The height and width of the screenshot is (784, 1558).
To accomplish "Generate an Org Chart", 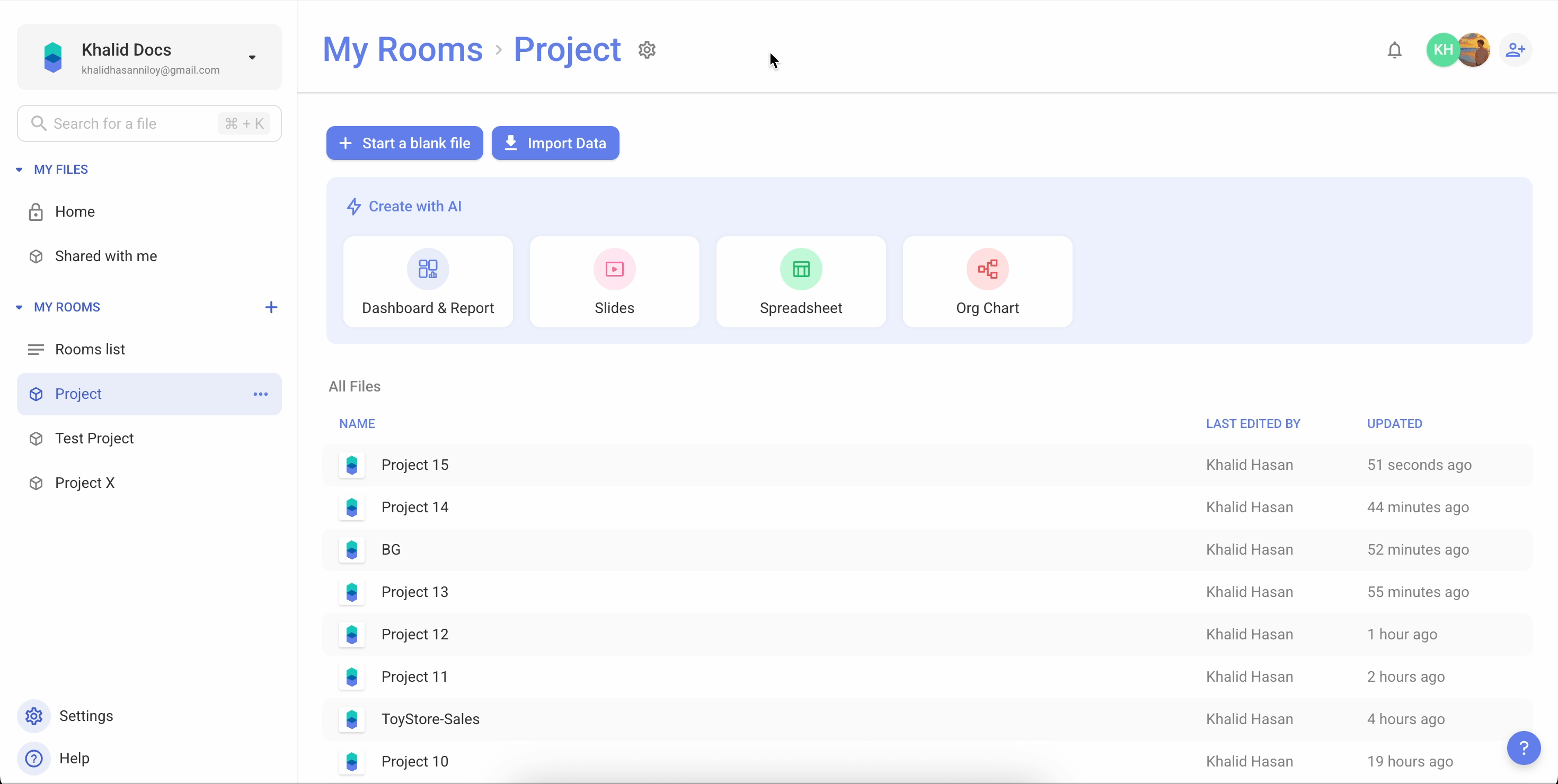I will tap(987, 281).
